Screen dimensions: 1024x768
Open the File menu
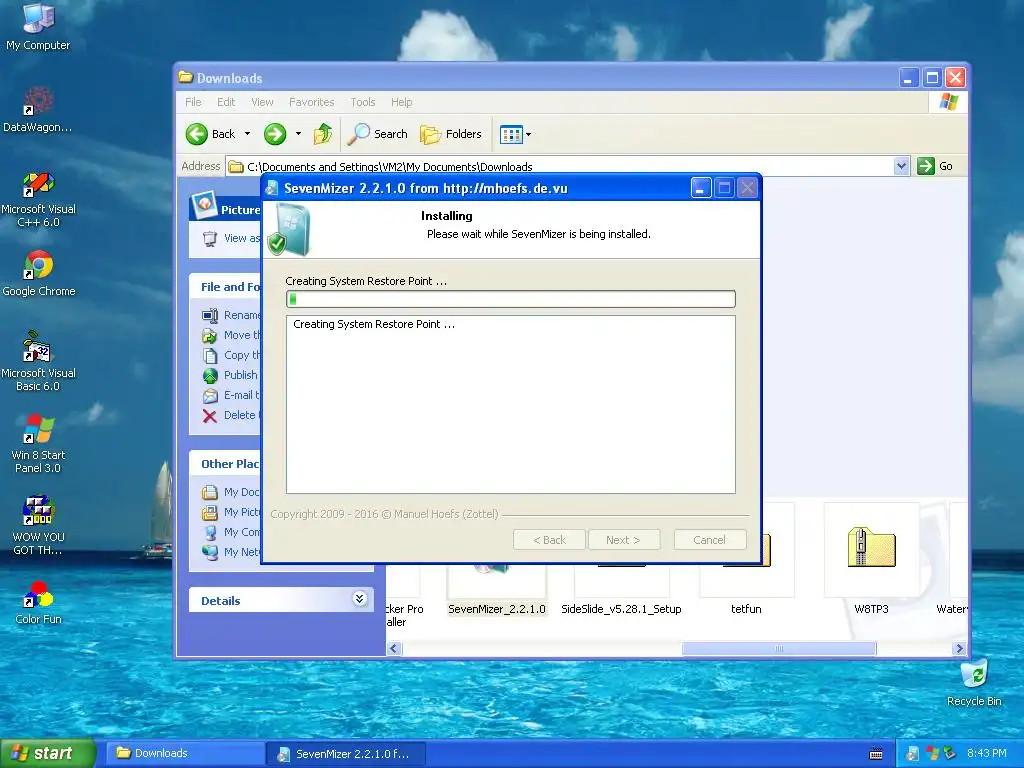193,102
